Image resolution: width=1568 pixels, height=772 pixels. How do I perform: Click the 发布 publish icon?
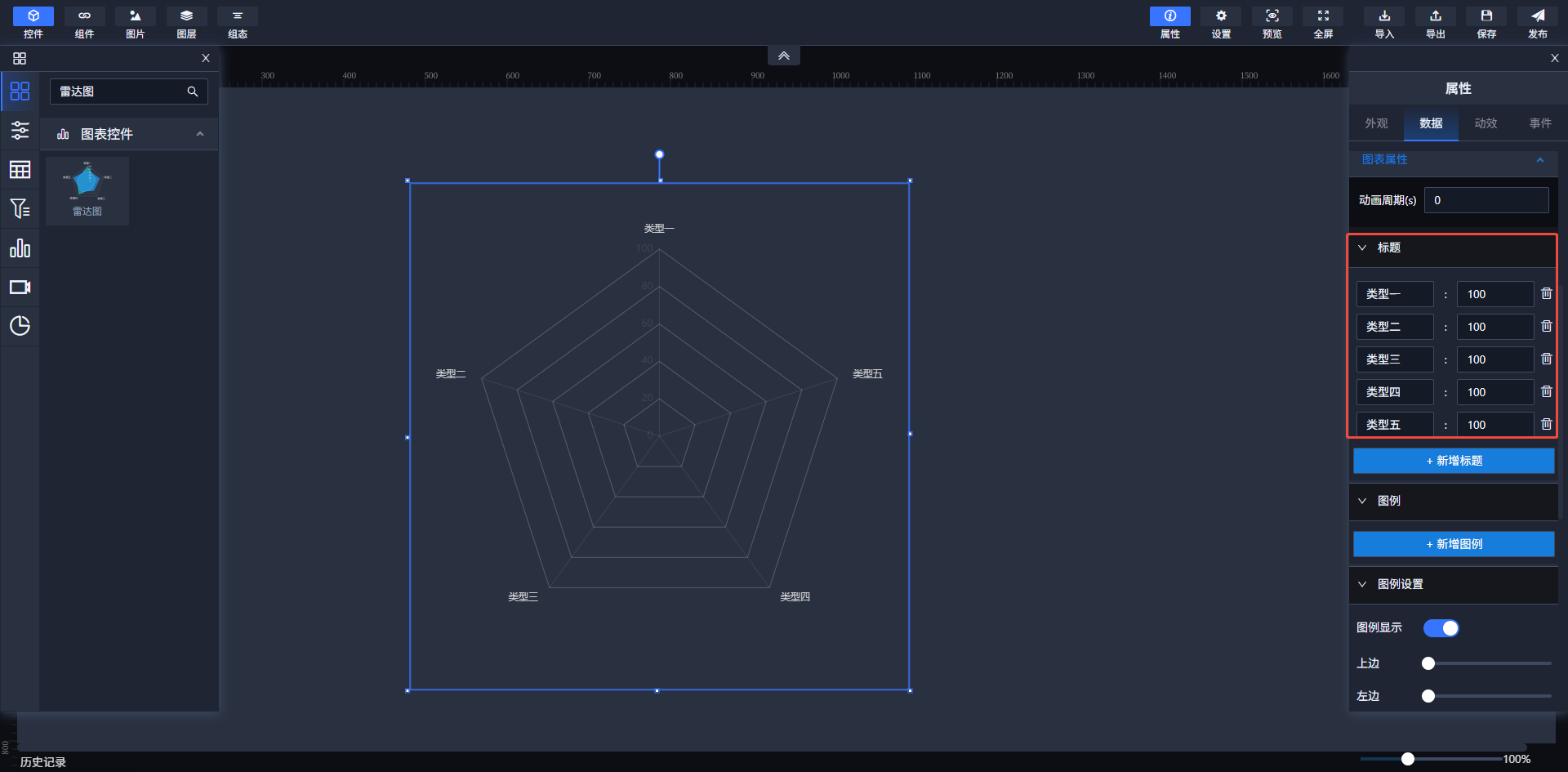tap(1537, 23)
